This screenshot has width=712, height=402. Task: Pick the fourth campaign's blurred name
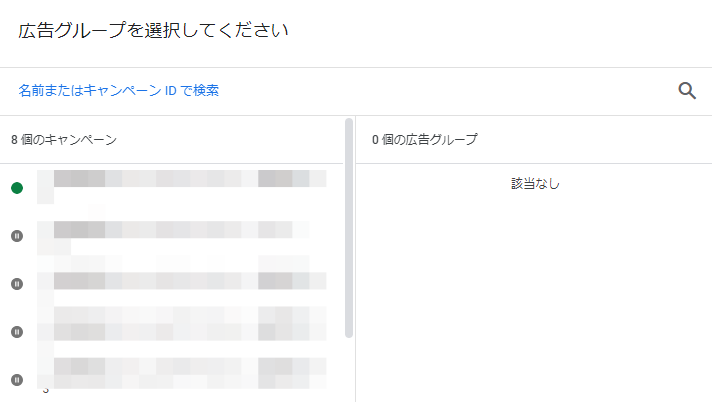190,323
